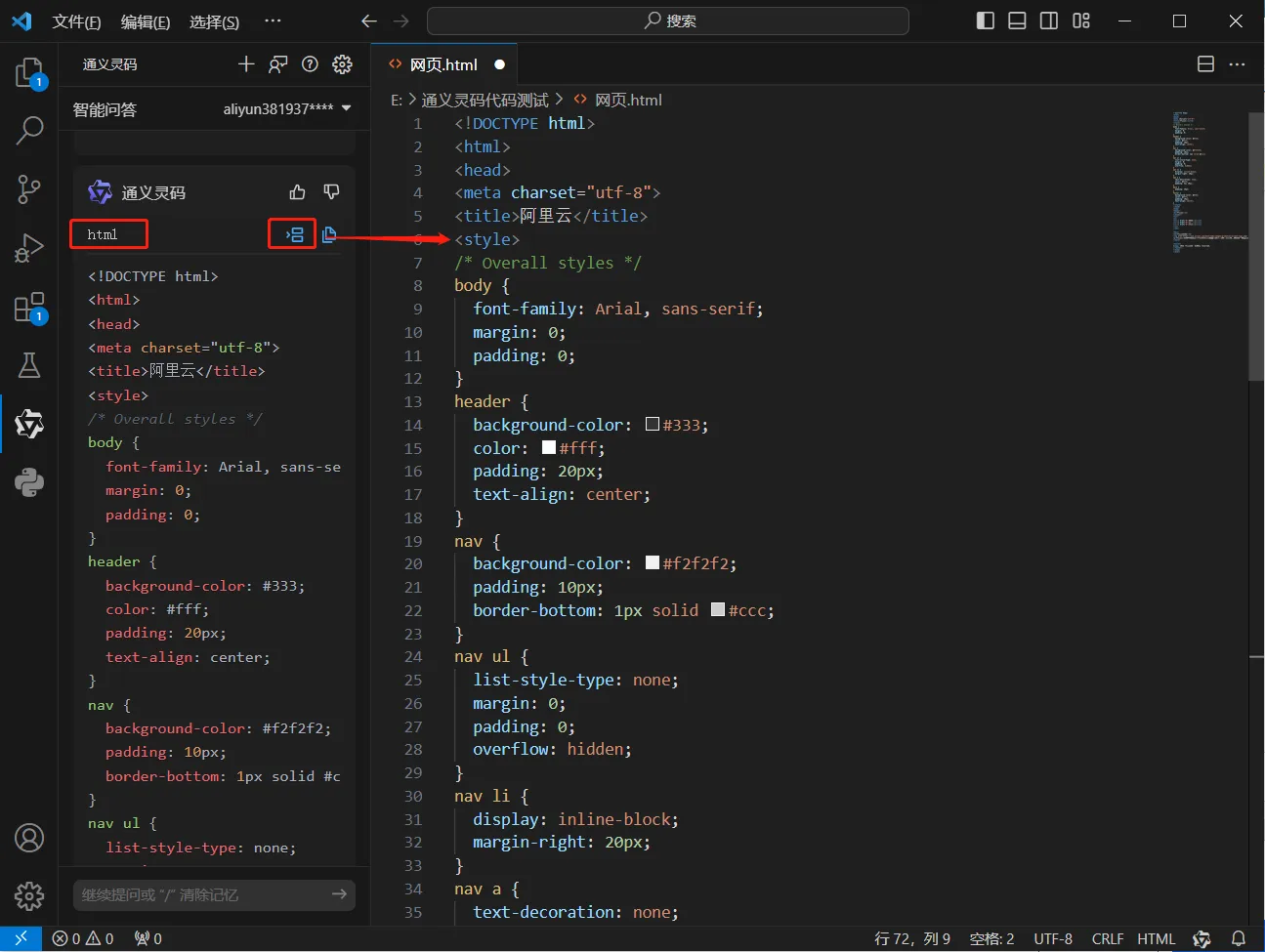Split the editor to the right

[1205, 64]
